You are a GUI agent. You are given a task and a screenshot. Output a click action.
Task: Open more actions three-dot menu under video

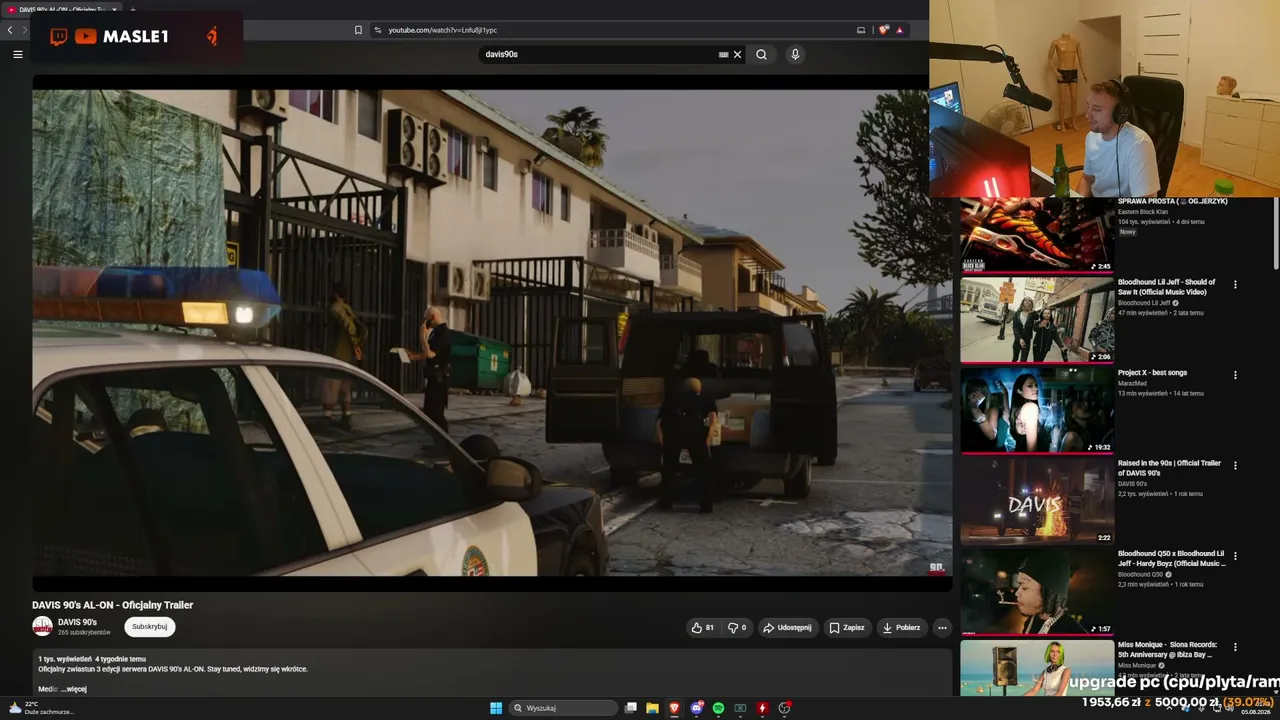(942, 628)
